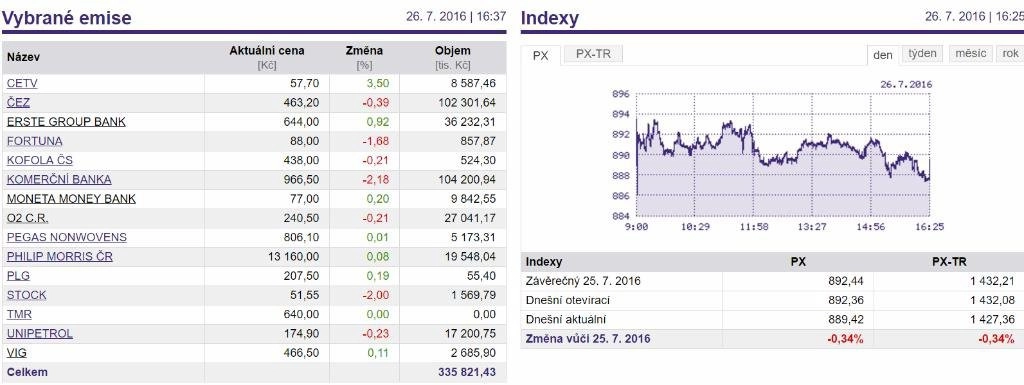The width and height of the screenshot is (1024, 385).
Task: Select the den chart period
Action: click(x=883, y=55)
